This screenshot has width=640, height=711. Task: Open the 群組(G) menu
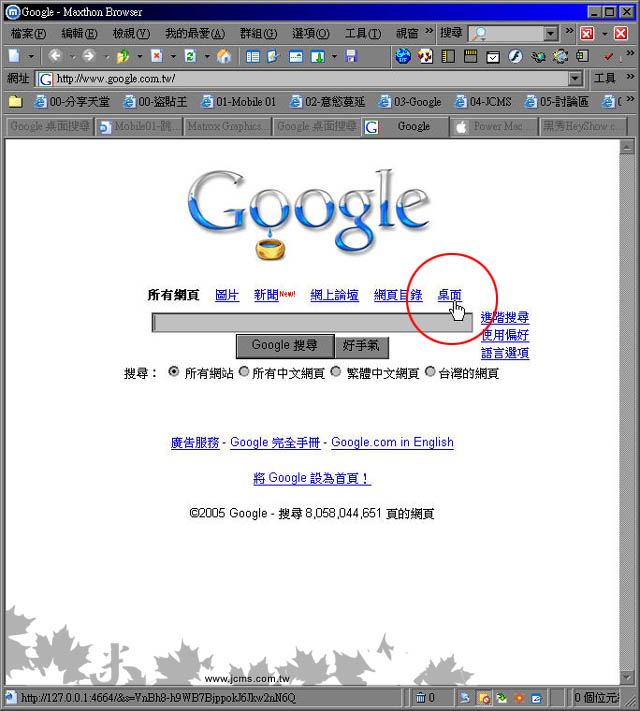tap(258, 34)
